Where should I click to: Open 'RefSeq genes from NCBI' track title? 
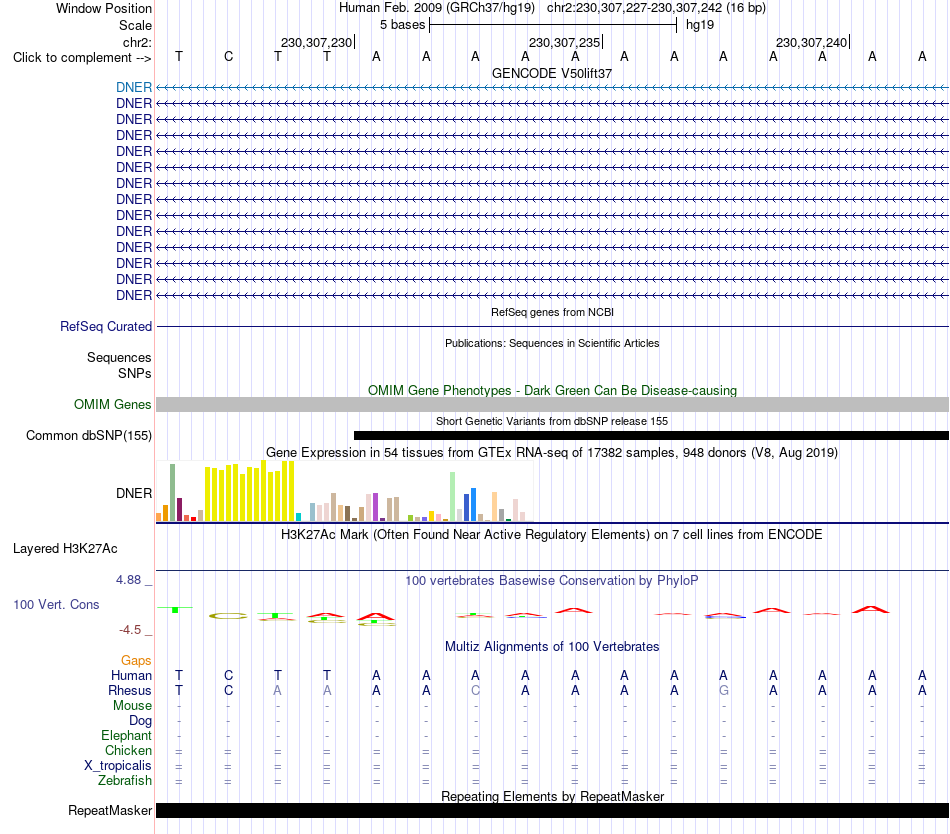(x=552, y=313)
